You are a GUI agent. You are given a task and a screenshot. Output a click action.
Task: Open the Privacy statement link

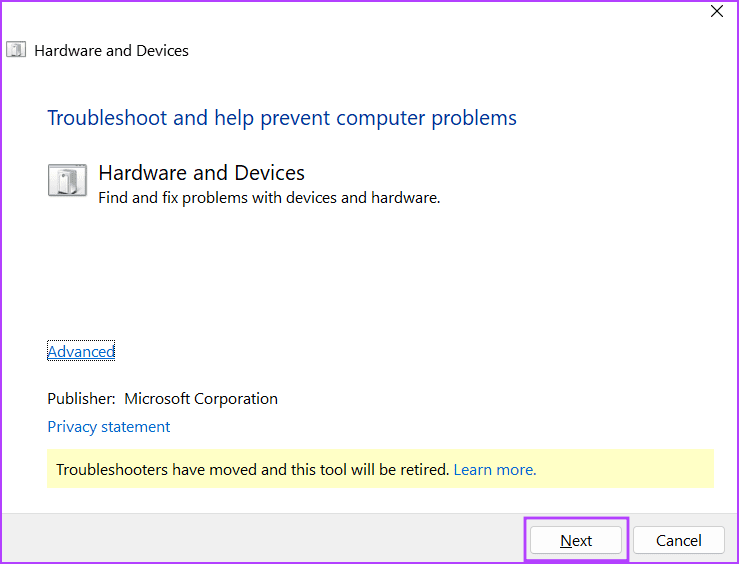point(109,427)
